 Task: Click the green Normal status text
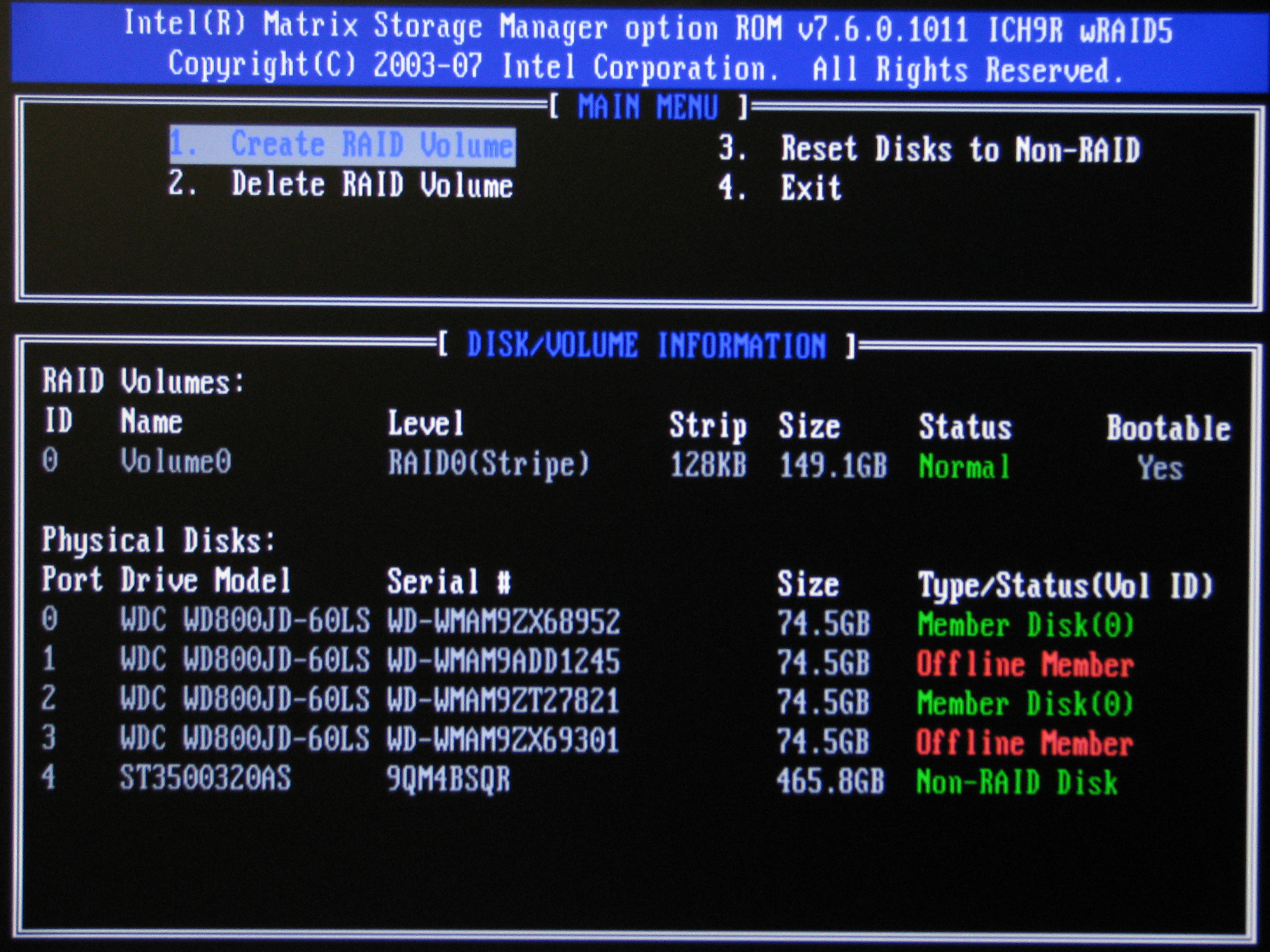click(x=964, y=467)
